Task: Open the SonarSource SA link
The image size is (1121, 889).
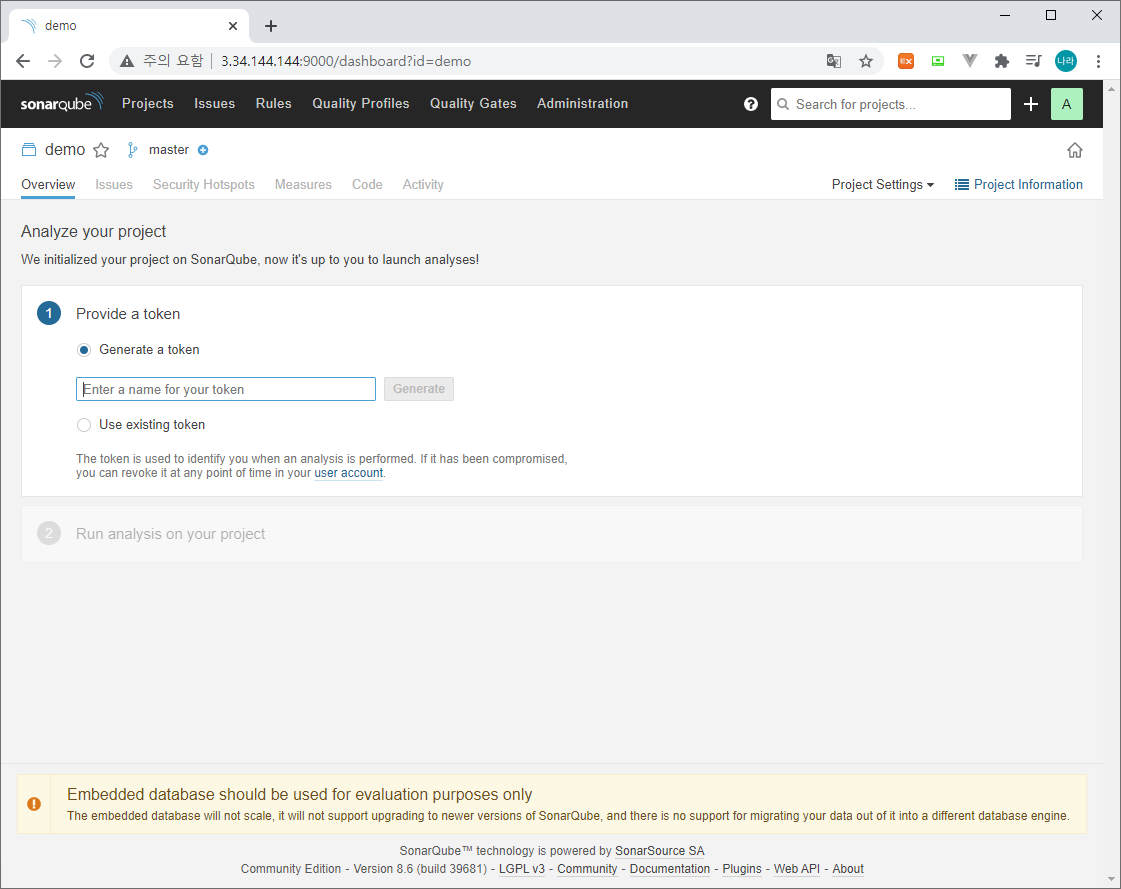Action: pyautogui.click(x=660, y=850)
